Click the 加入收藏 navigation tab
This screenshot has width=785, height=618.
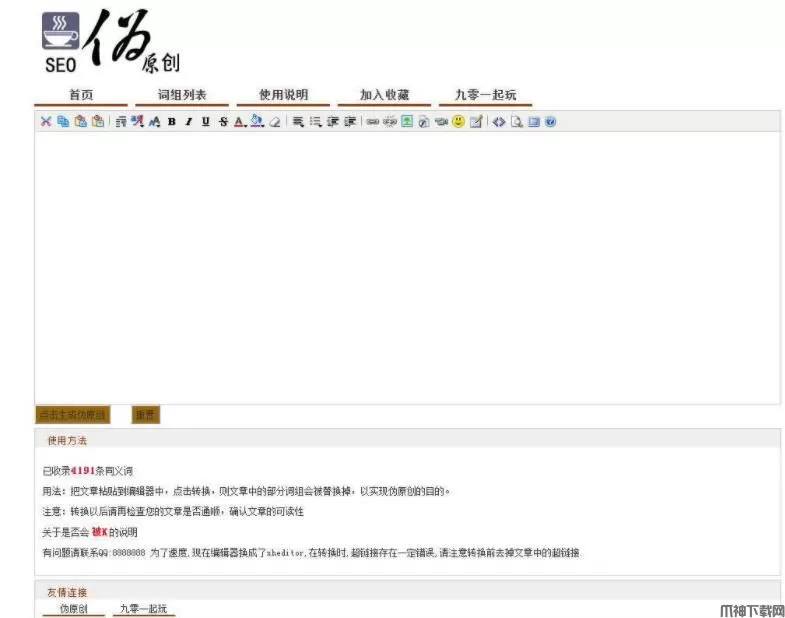tap(384, 95)
